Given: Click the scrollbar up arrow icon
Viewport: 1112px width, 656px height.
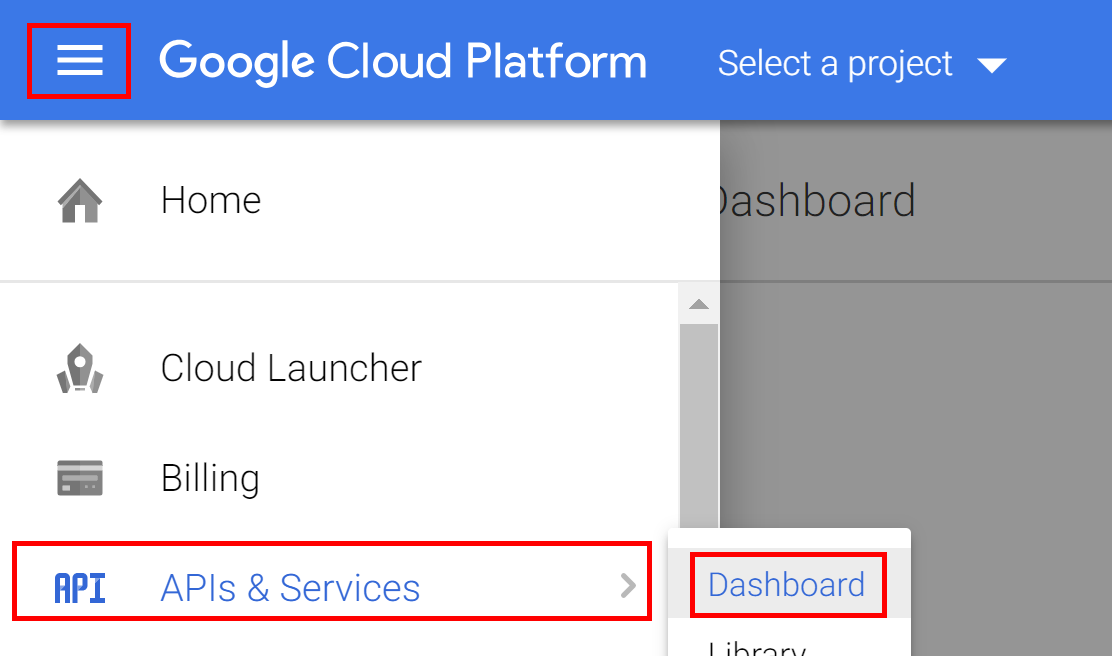Looking at the screenshot, I should click(x=699, y=302).
